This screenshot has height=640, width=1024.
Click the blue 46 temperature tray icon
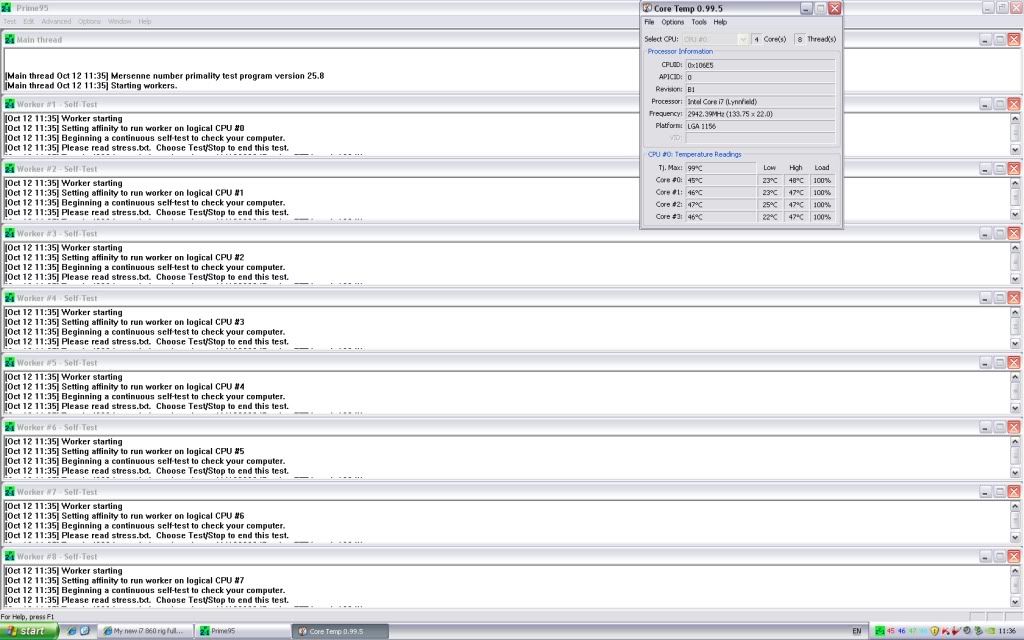[901, 631]
